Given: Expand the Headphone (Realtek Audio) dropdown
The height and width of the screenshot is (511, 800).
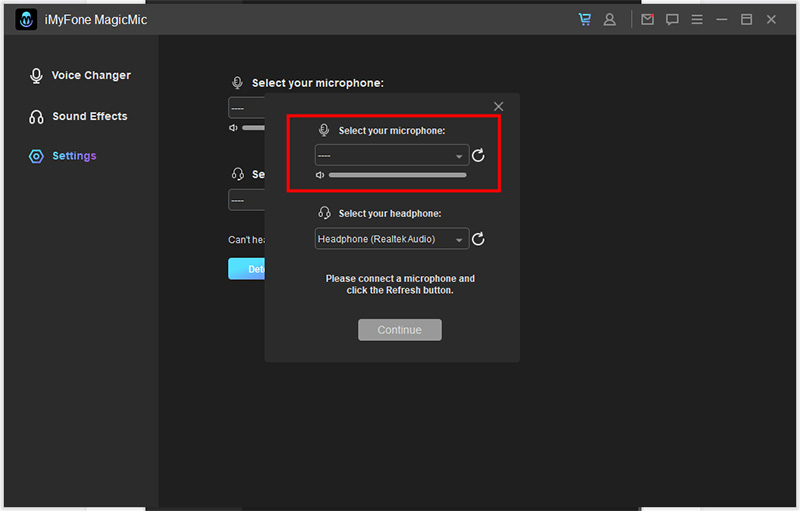Looking at the screenshot, I should tap(392, 239).
